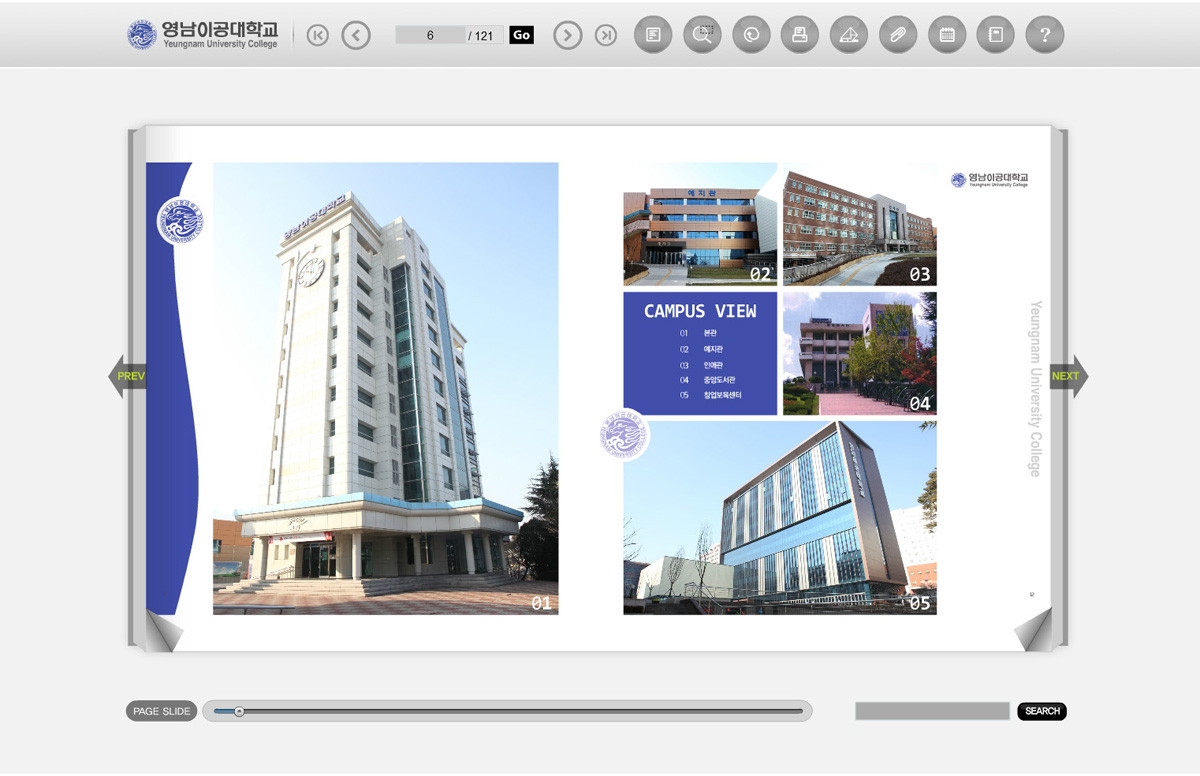Activate the zoom magnifier tool
This screenshot has width=1200, height=776.
coord(702,36)
